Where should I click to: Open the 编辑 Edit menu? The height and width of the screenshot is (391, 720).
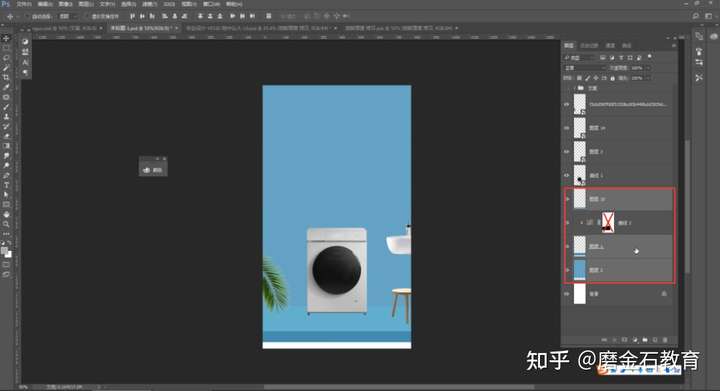[45, 4]
